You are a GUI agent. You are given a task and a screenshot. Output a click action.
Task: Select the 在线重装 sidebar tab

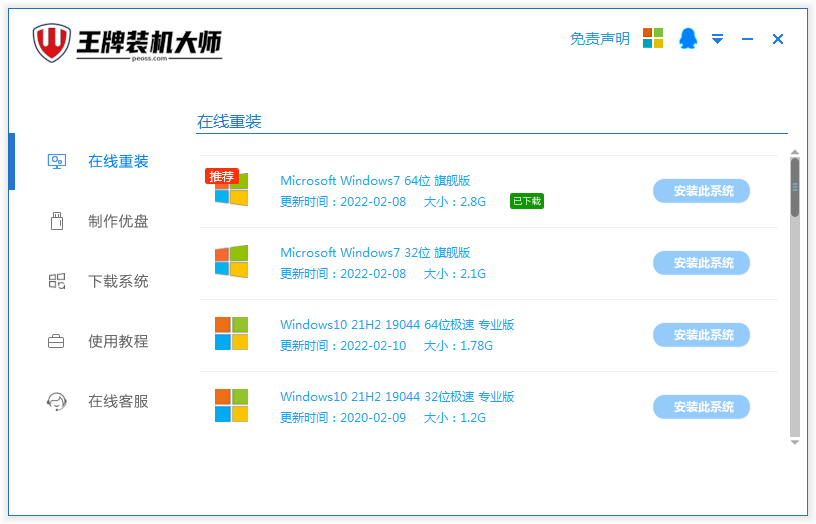(x=118, y=161)
